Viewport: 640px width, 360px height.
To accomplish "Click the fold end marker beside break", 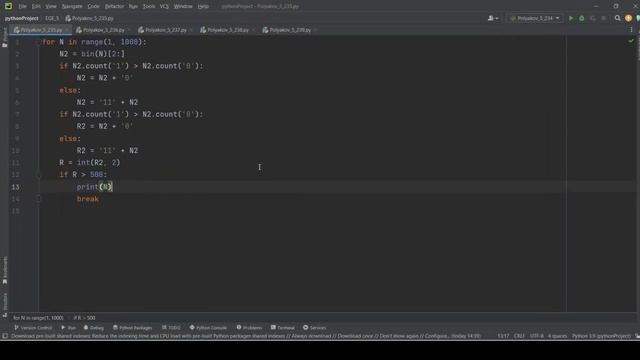I will [39, 199].
